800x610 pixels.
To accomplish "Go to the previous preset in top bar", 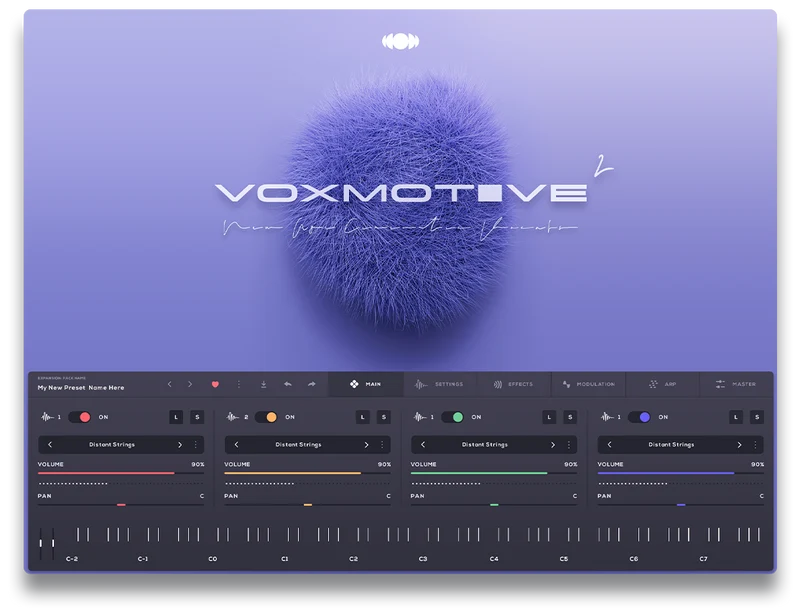I will [x=170, y=384].
